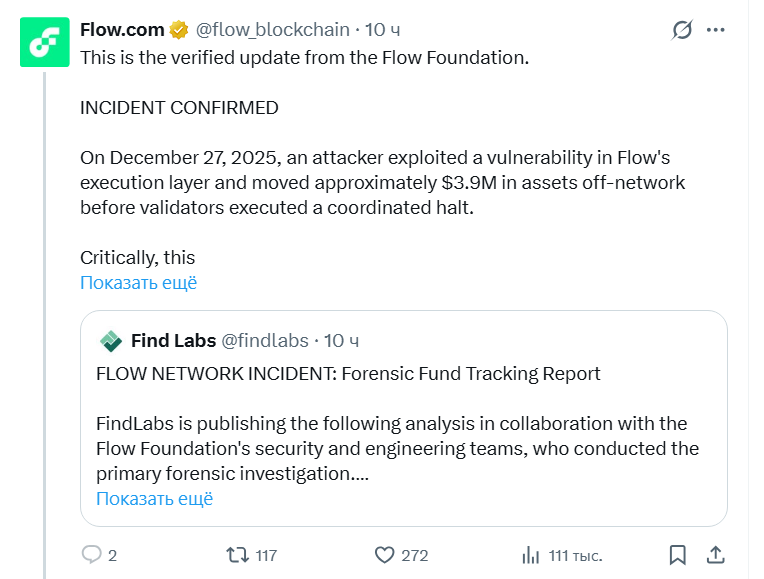Bookmark this post
This screenshot has width=764, height=579.
(677, 554)
